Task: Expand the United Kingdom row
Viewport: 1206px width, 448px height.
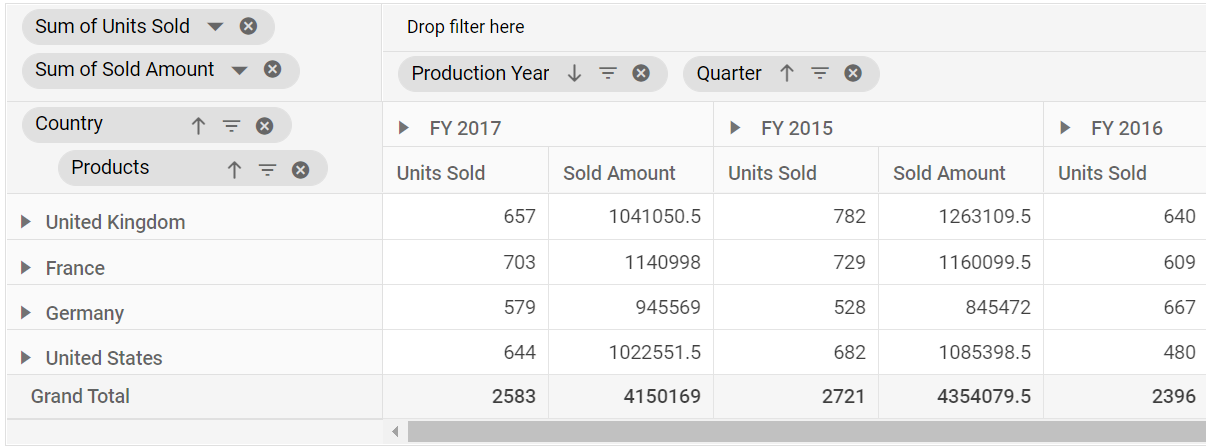Action: 26,222
